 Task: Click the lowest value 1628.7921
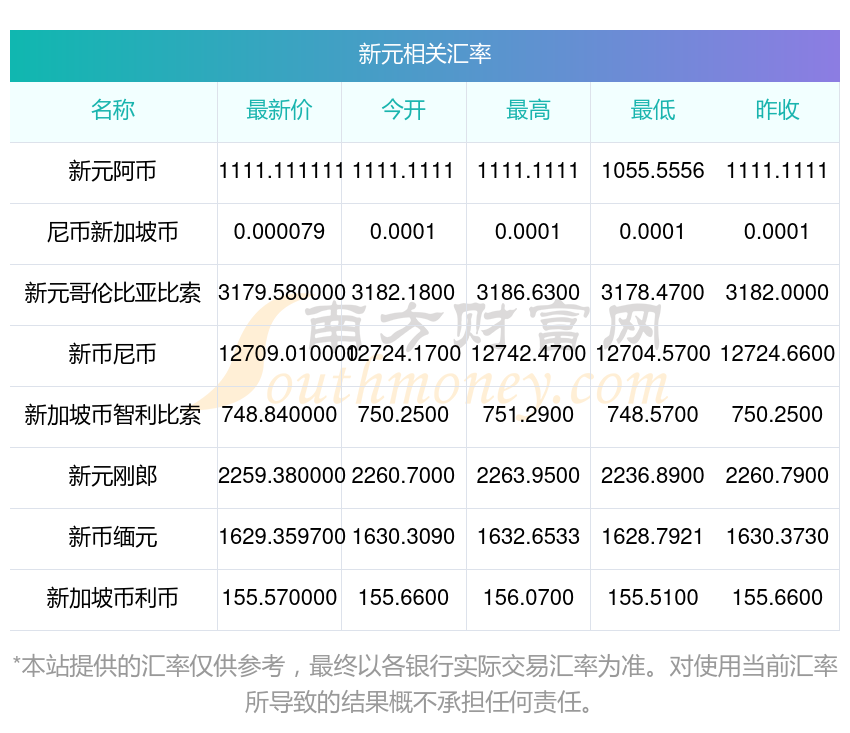[x=653, y=537]
